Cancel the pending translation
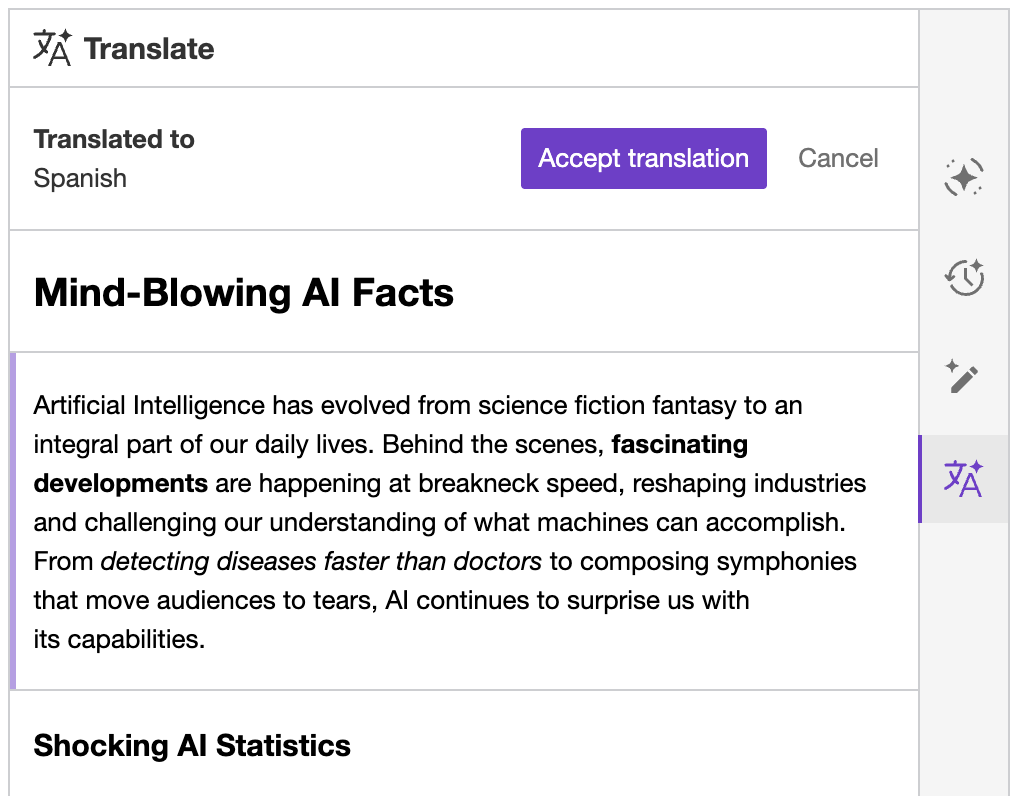 coord(838,158)
